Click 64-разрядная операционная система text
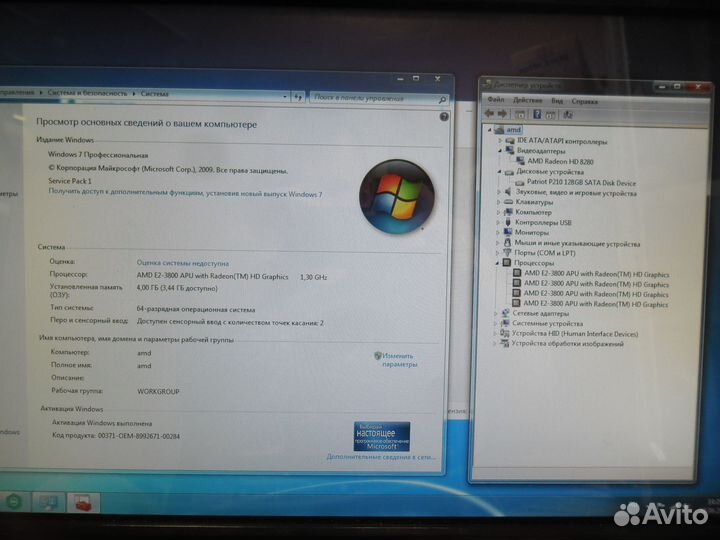This screenshot has height=540, width=720. [x=196, y=309]
